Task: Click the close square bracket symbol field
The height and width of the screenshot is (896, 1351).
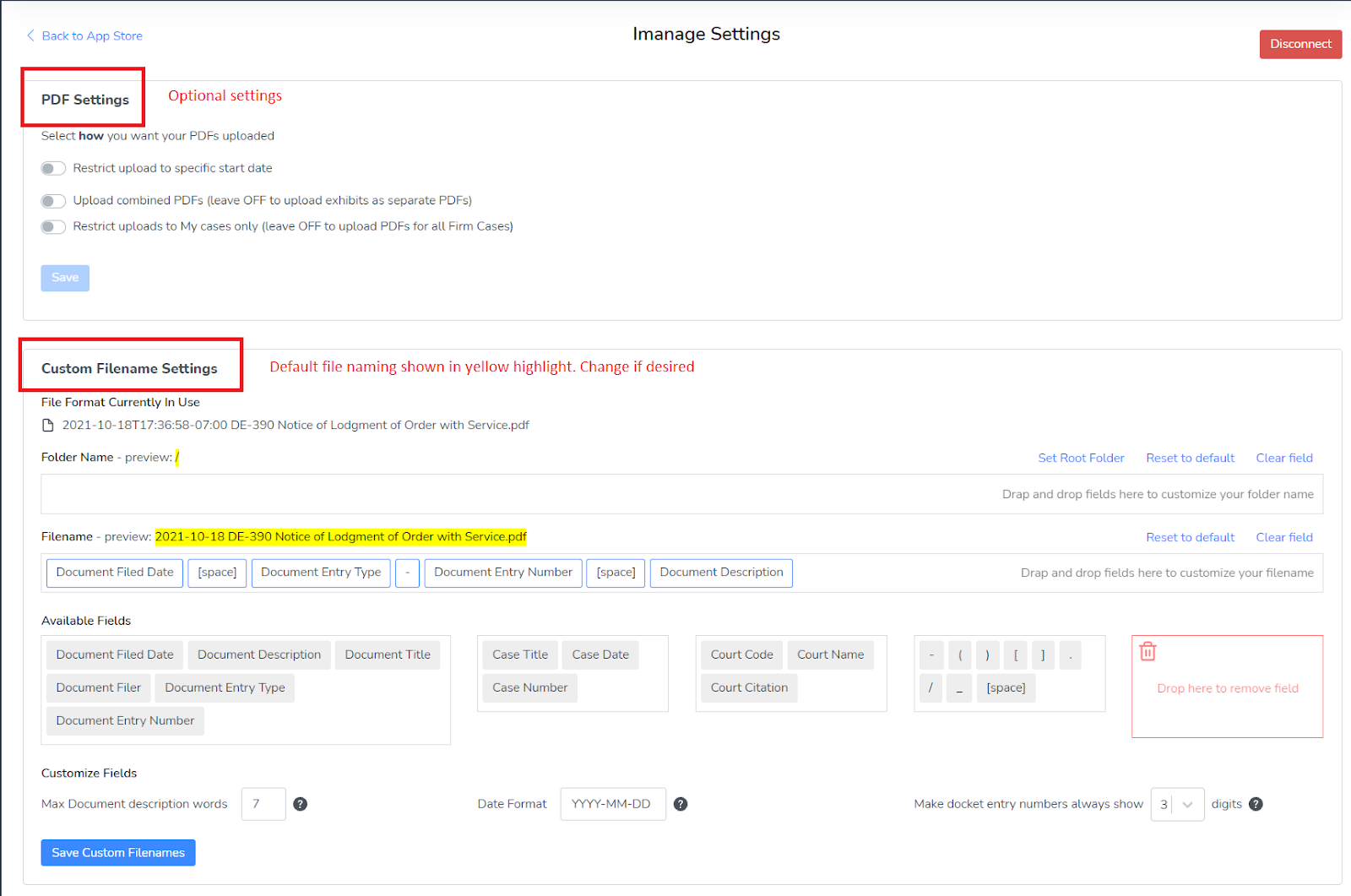Action: pos(1043,654)
